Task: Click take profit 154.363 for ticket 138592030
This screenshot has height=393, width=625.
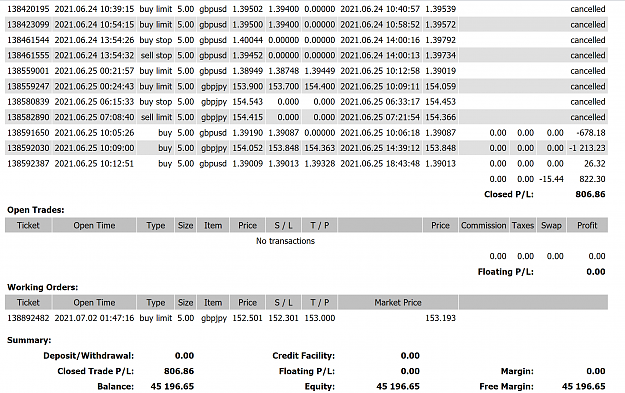Action: pos(320,148)
